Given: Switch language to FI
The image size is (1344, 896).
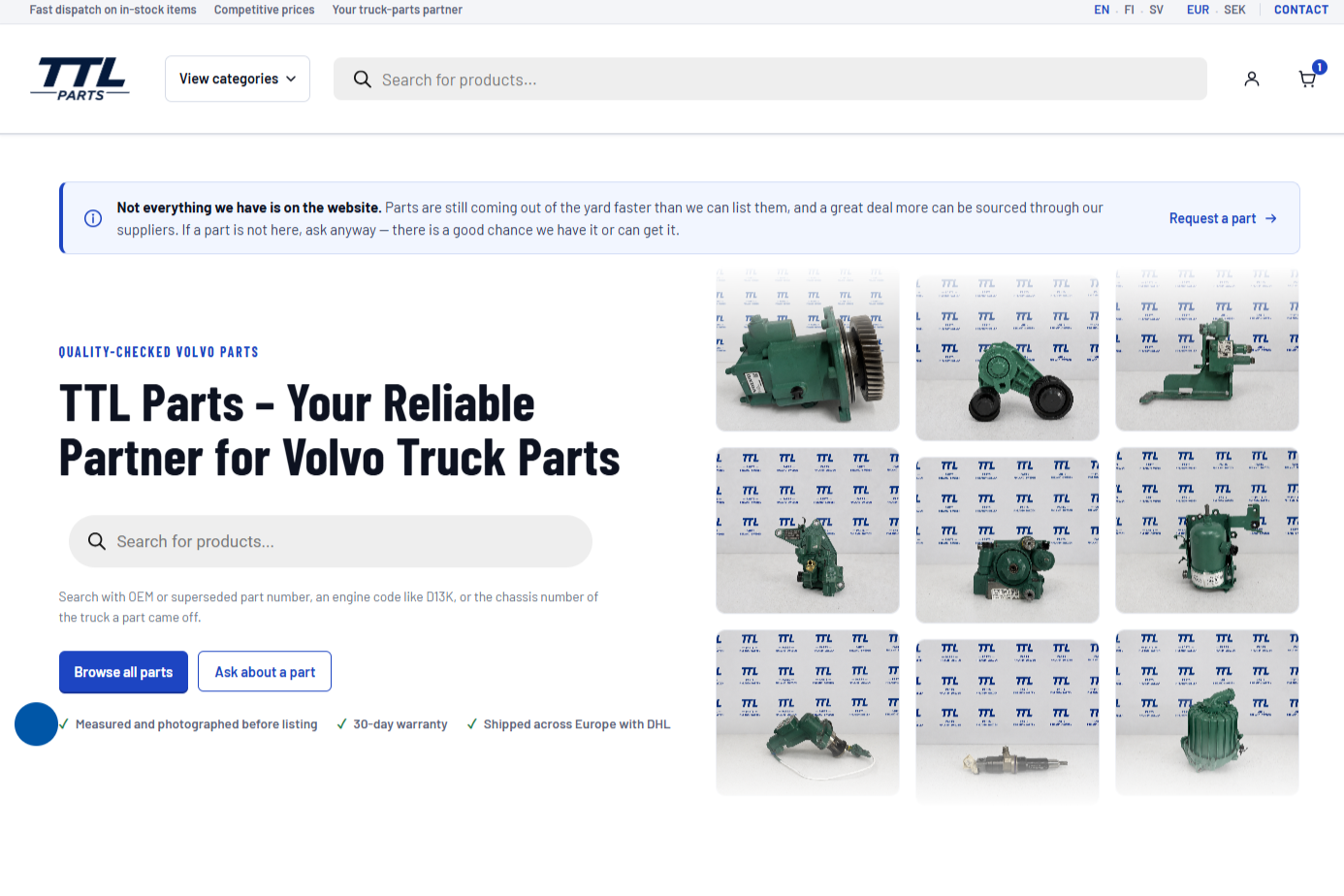Looking at the screenshot, I should point(1129,10).
